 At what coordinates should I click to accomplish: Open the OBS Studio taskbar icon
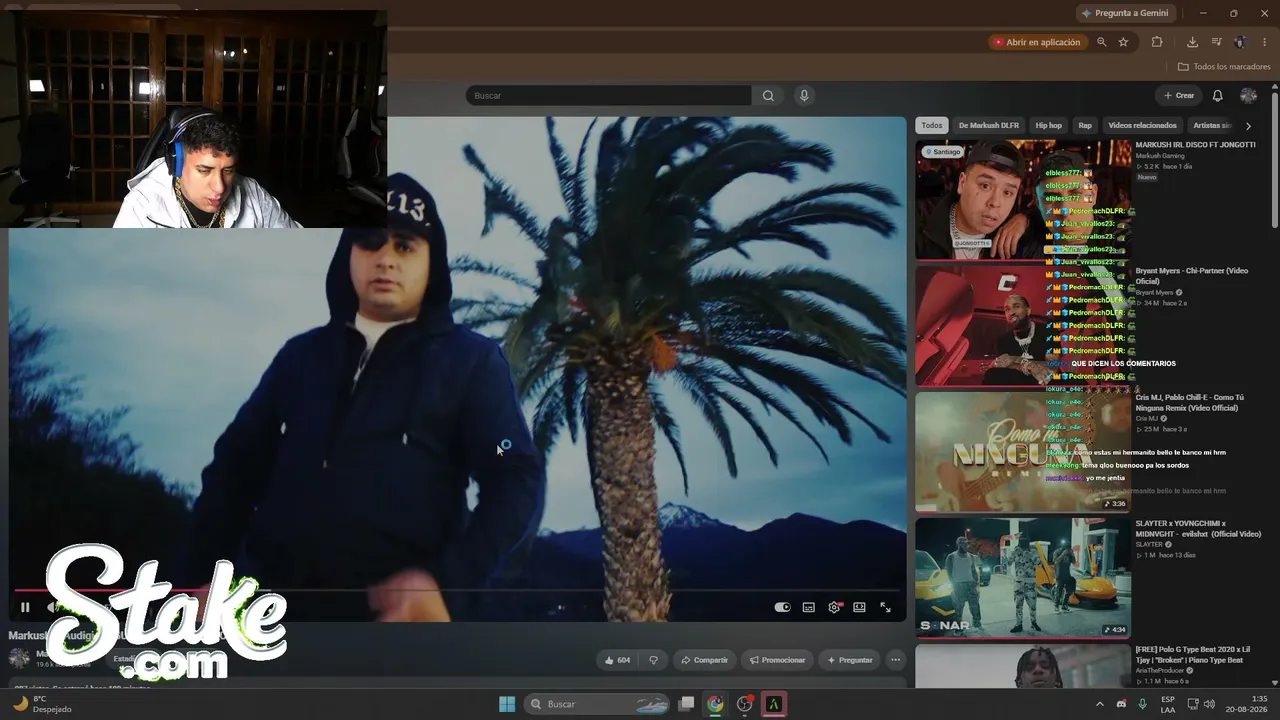click(744, 704)
